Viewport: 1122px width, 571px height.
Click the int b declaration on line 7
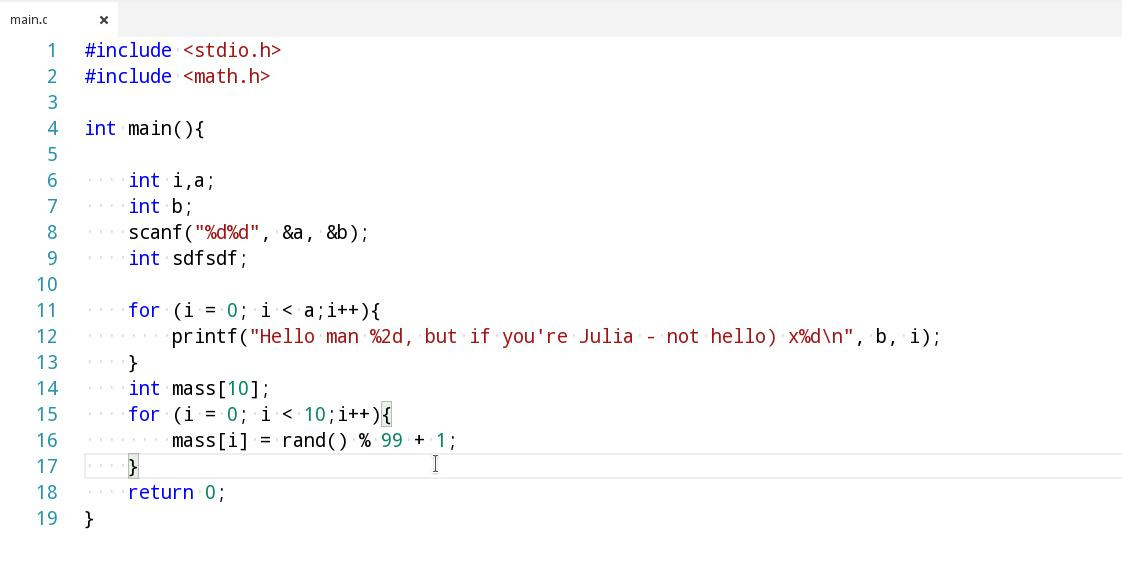[160, 206]
